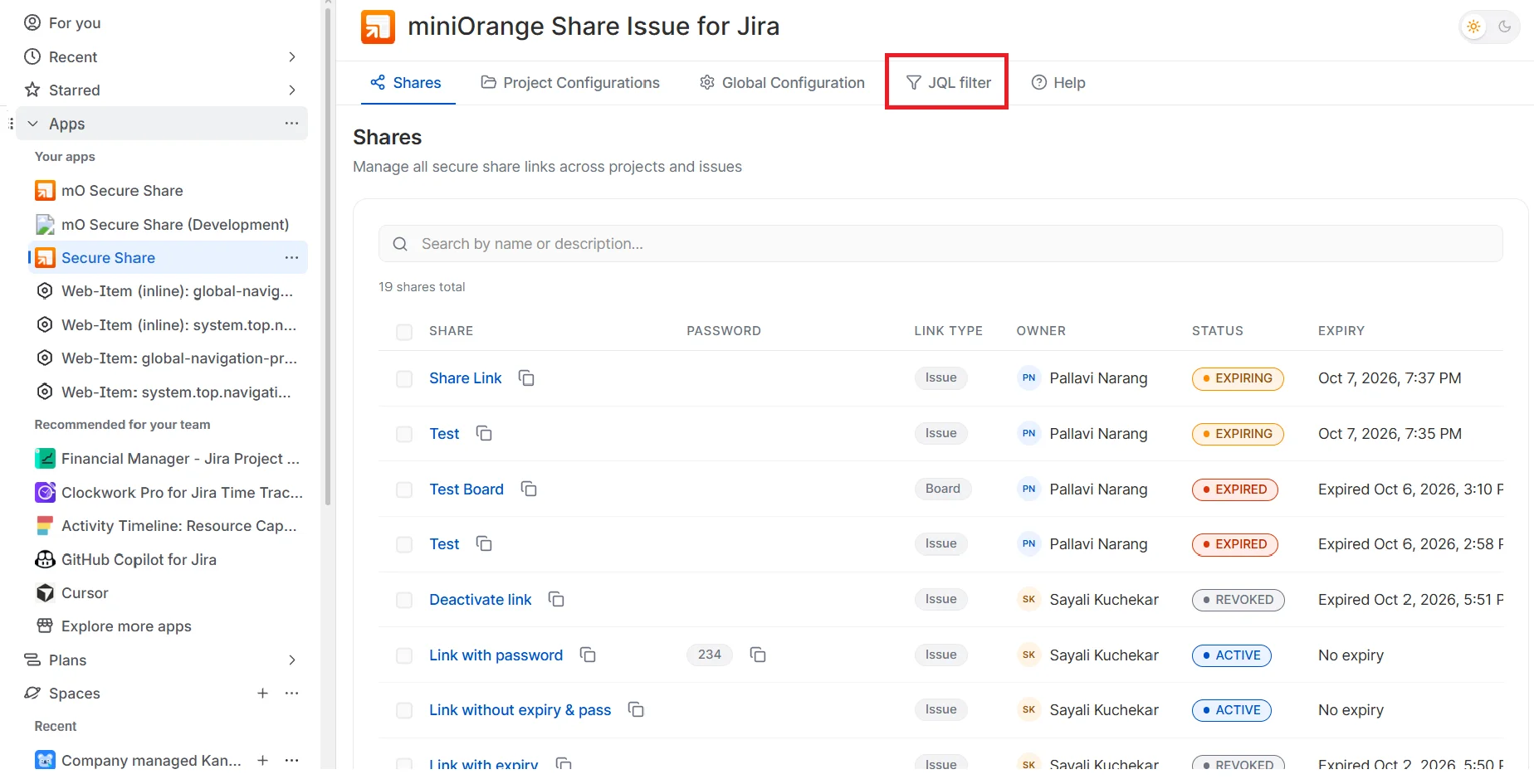Check the expiring Test row checkbox 7:35

[404, 434]
